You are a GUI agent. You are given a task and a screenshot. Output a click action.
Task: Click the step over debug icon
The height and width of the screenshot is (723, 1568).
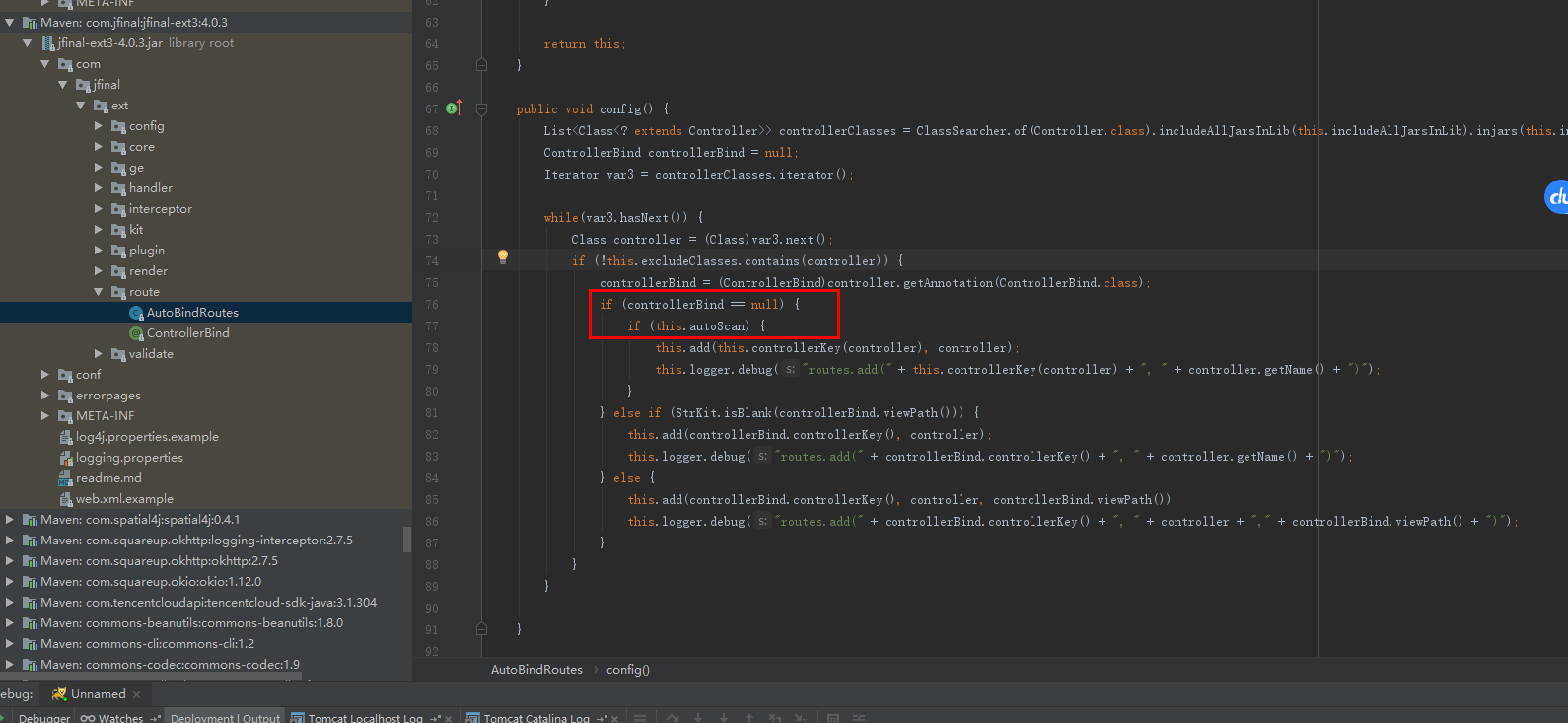[672, 718]
